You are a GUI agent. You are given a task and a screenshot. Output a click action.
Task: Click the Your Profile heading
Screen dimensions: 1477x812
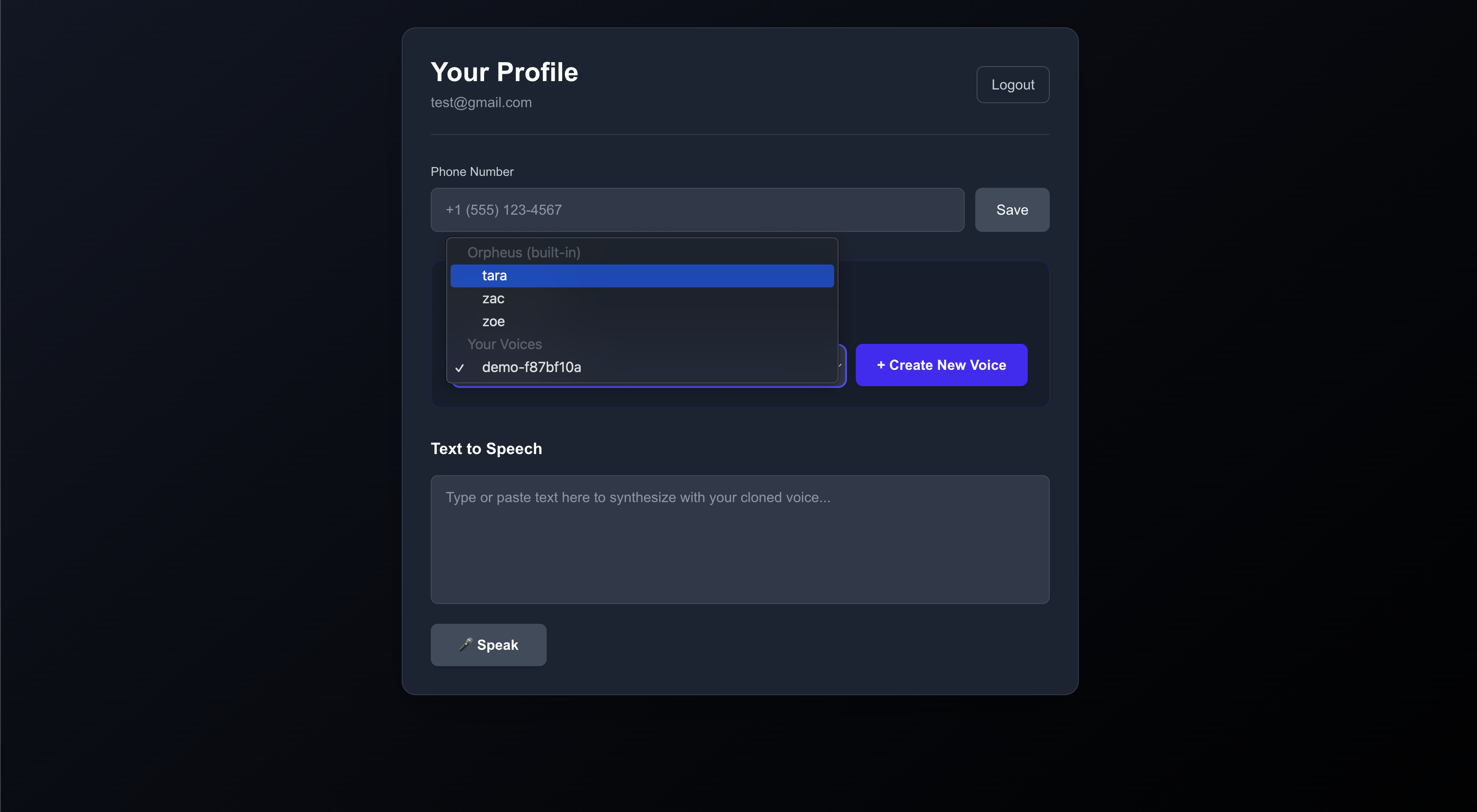pos(504,72)
